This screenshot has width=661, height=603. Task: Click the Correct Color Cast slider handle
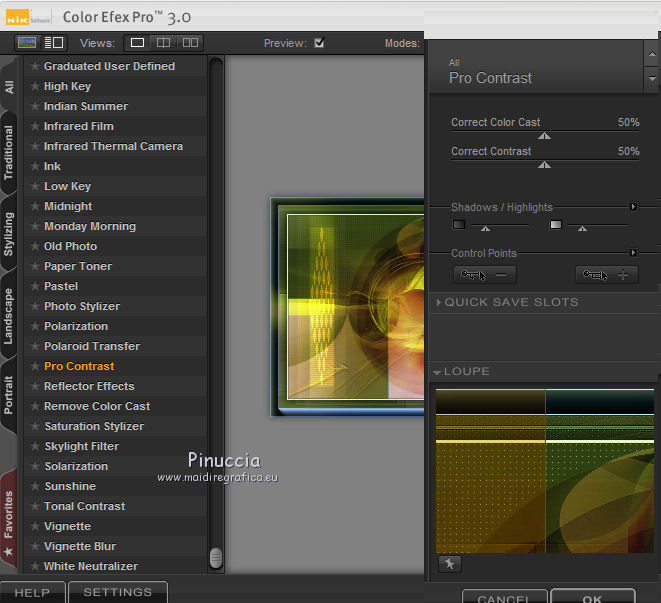tap(544, 135)
